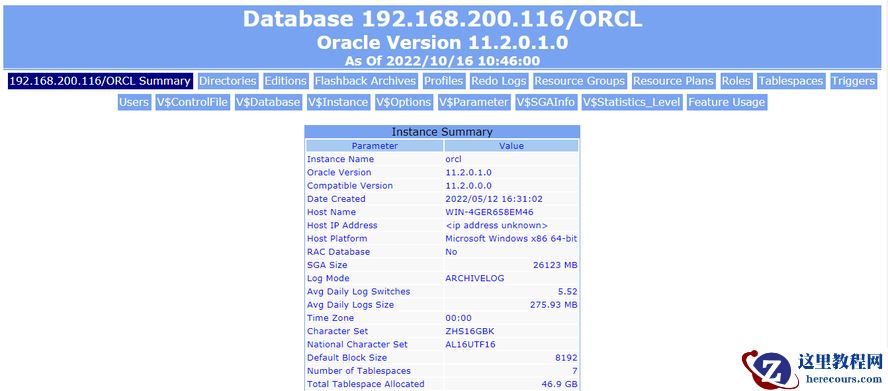Open the Triggers tab
The image size is (888, 391).
[853, 81]
